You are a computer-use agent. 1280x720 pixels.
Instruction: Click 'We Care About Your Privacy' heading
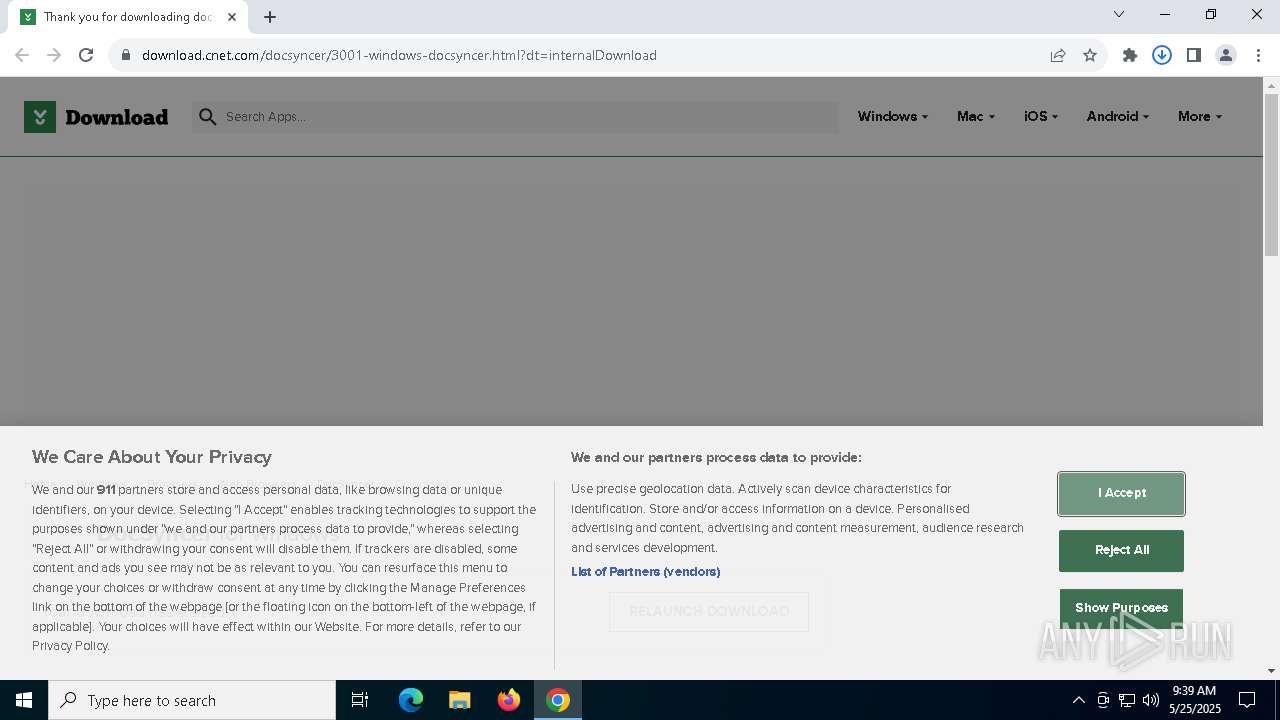tap(152, 457)
